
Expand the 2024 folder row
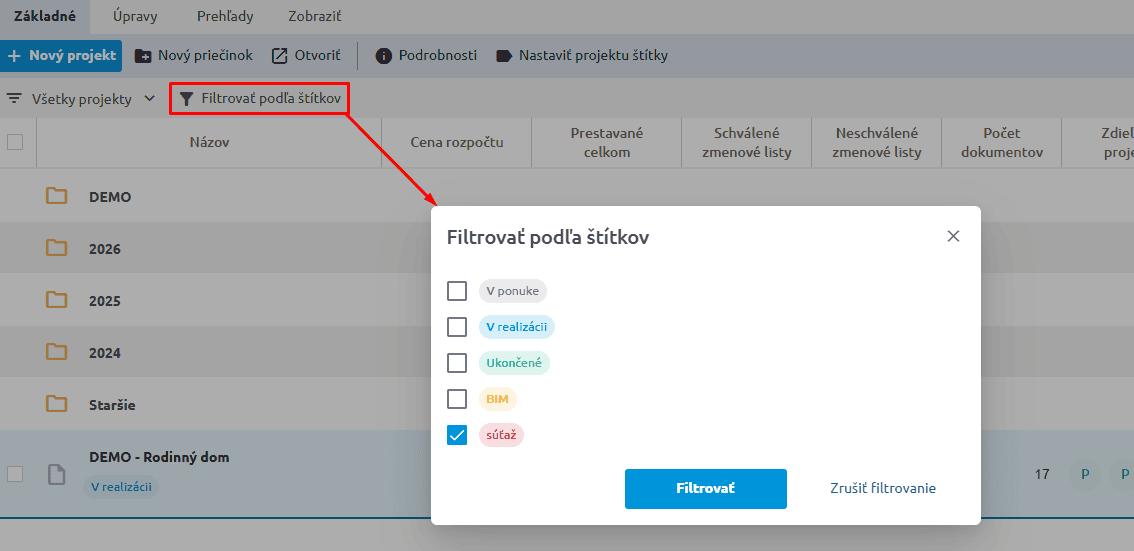[x=216, y=353]
